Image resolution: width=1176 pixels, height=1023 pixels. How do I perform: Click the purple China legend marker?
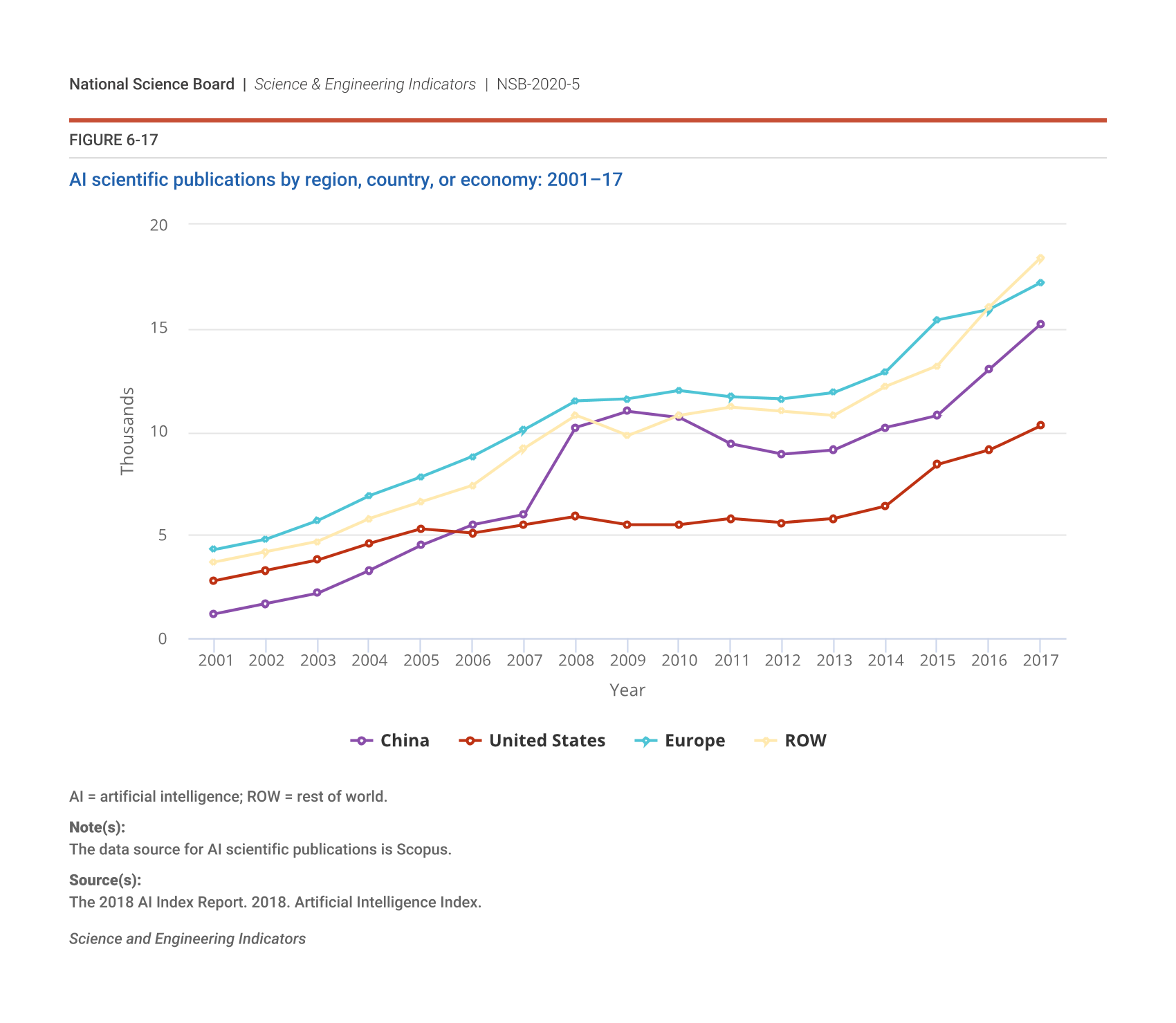[x=362, y=741]
